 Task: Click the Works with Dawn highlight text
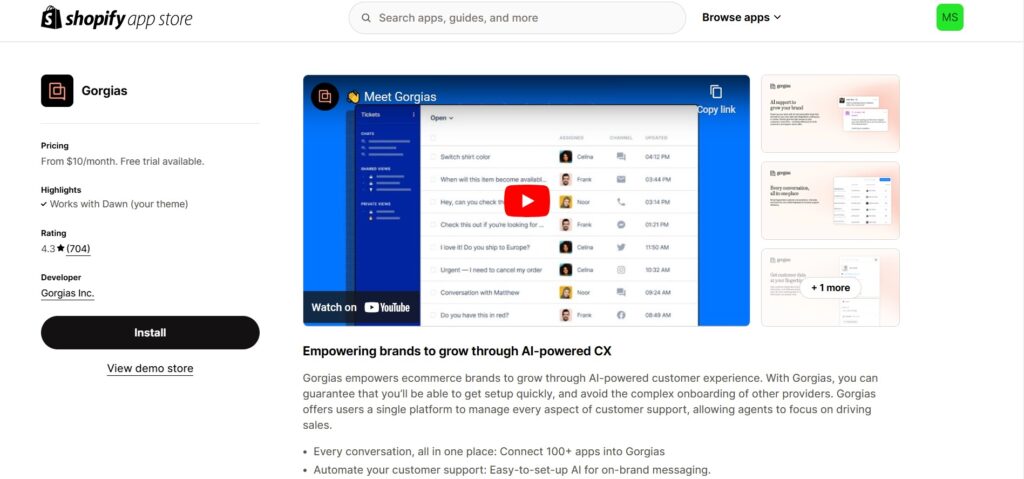point(119,204)
